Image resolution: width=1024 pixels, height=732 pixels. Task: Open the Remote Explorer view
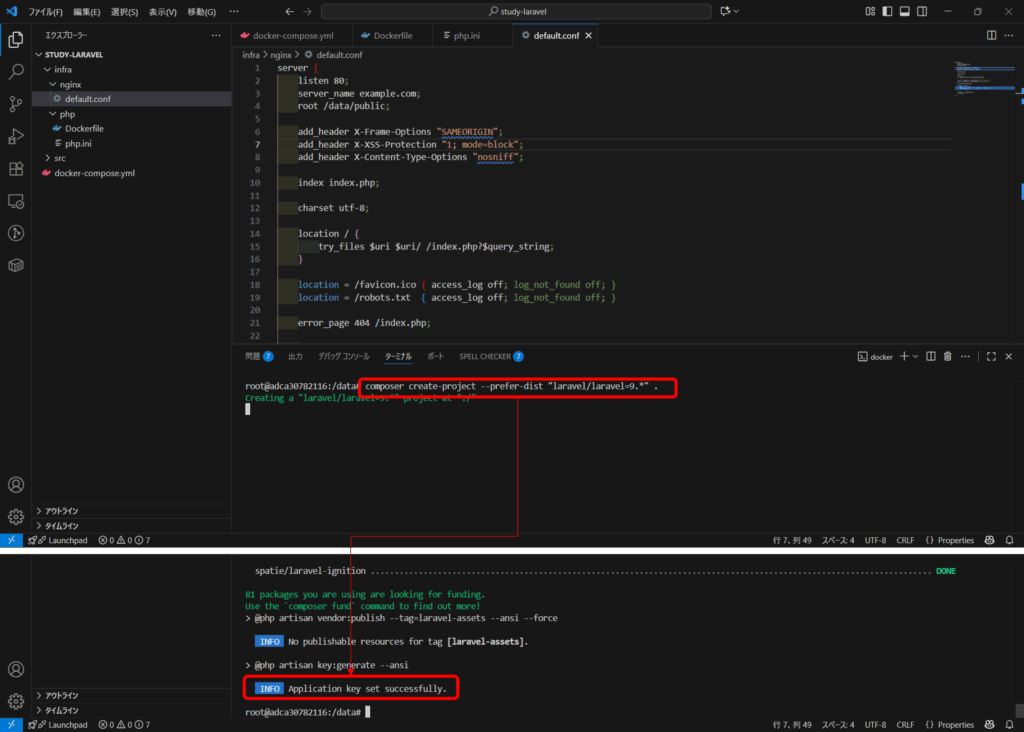(x=16, y=201)
